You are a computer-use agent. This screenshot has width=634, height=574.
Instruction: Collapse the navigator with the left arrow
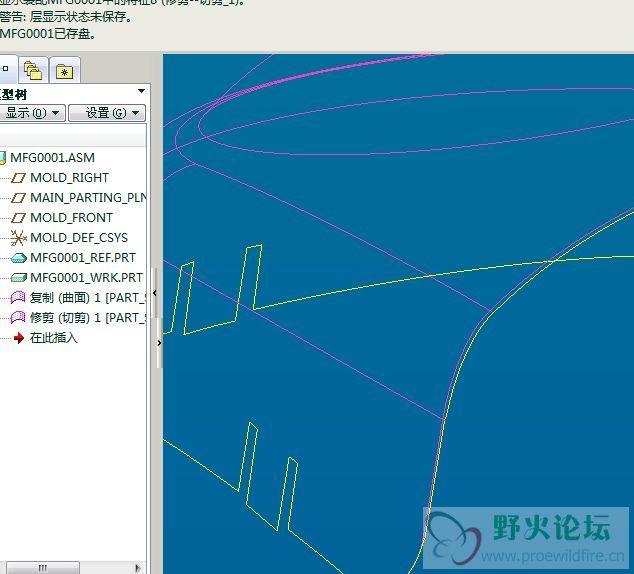(x=155, y=293)
